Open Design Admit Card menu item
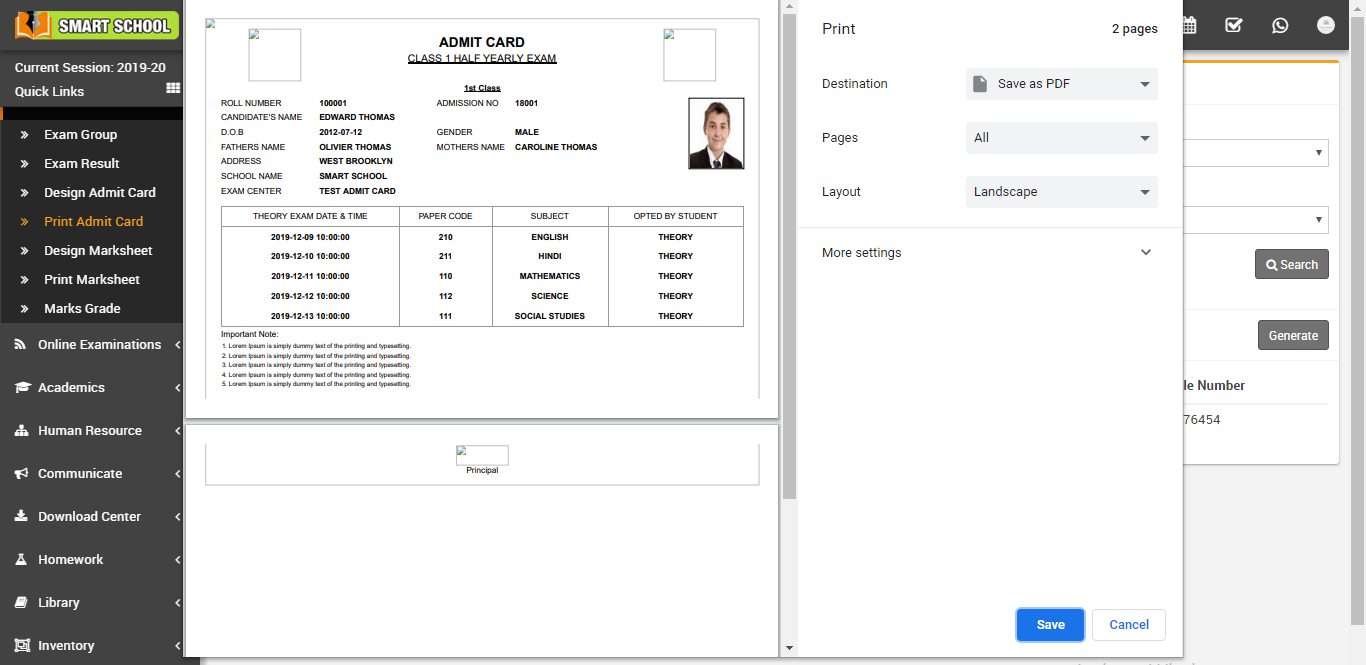This screenshot has width=1366, height=665. click(x=100, y=192)
